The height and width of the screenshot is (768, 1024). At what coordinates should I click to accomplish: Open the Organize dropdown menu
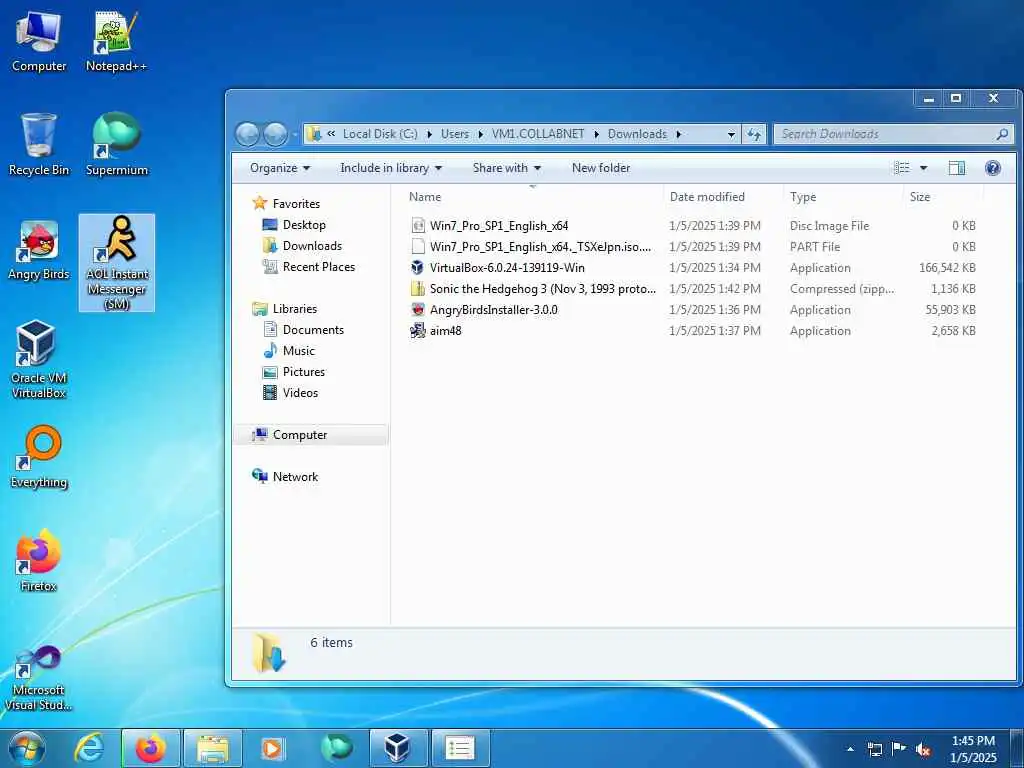pos(280,168)
